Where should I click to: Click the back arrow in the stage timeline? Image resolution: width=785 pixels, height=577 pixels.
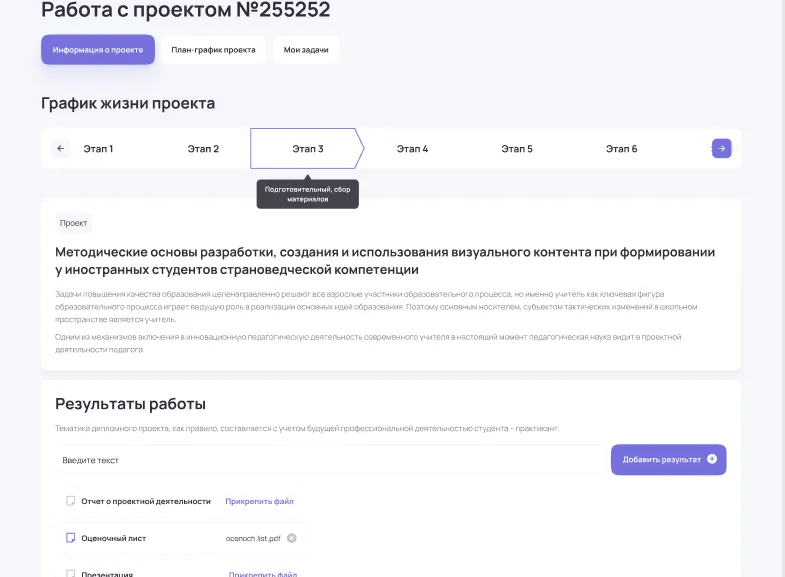pyautogui.click(x=61, y=149)
